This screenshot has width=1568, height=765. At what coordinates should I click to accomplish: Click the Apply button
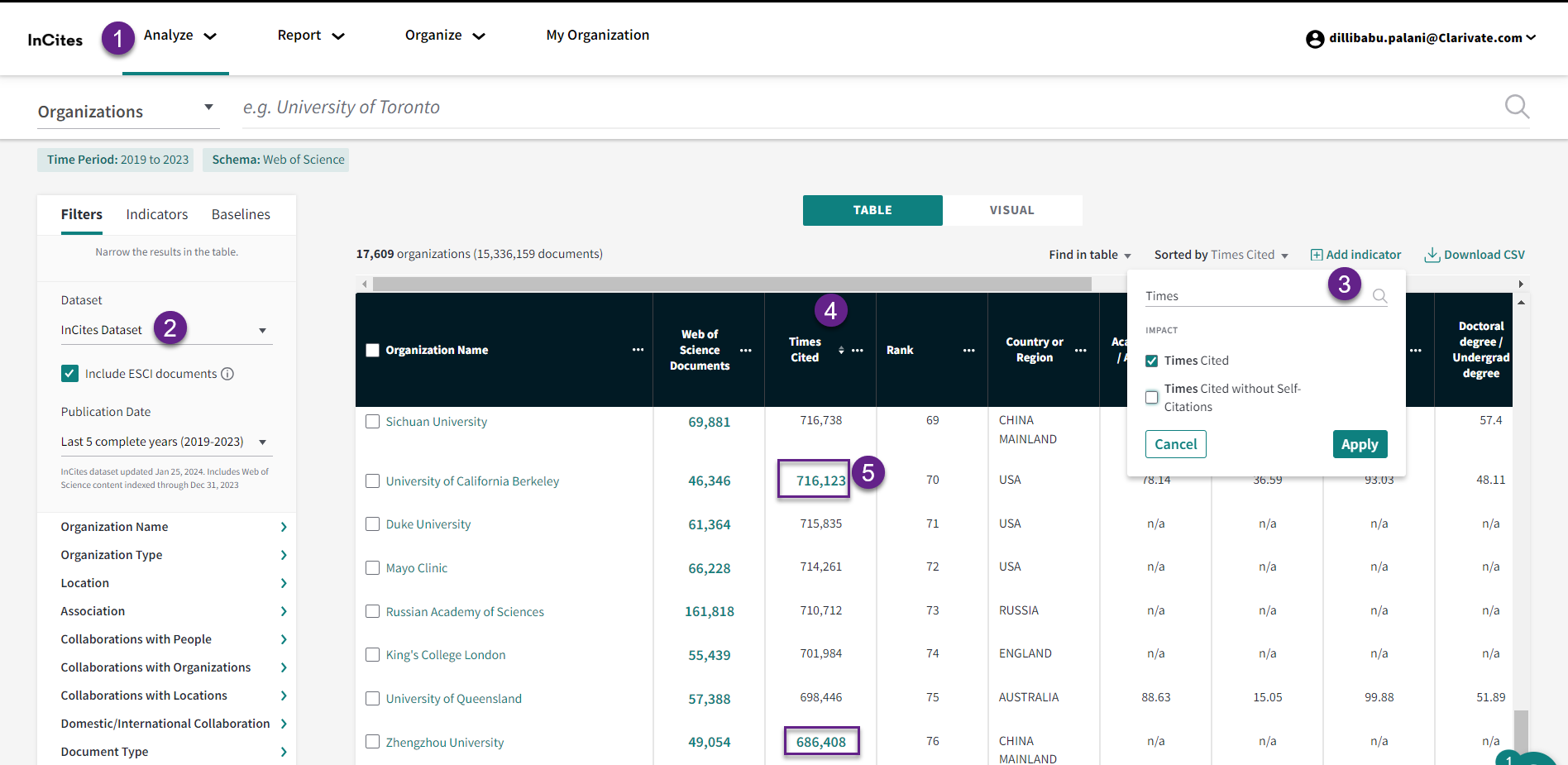tap(1360, 444)
